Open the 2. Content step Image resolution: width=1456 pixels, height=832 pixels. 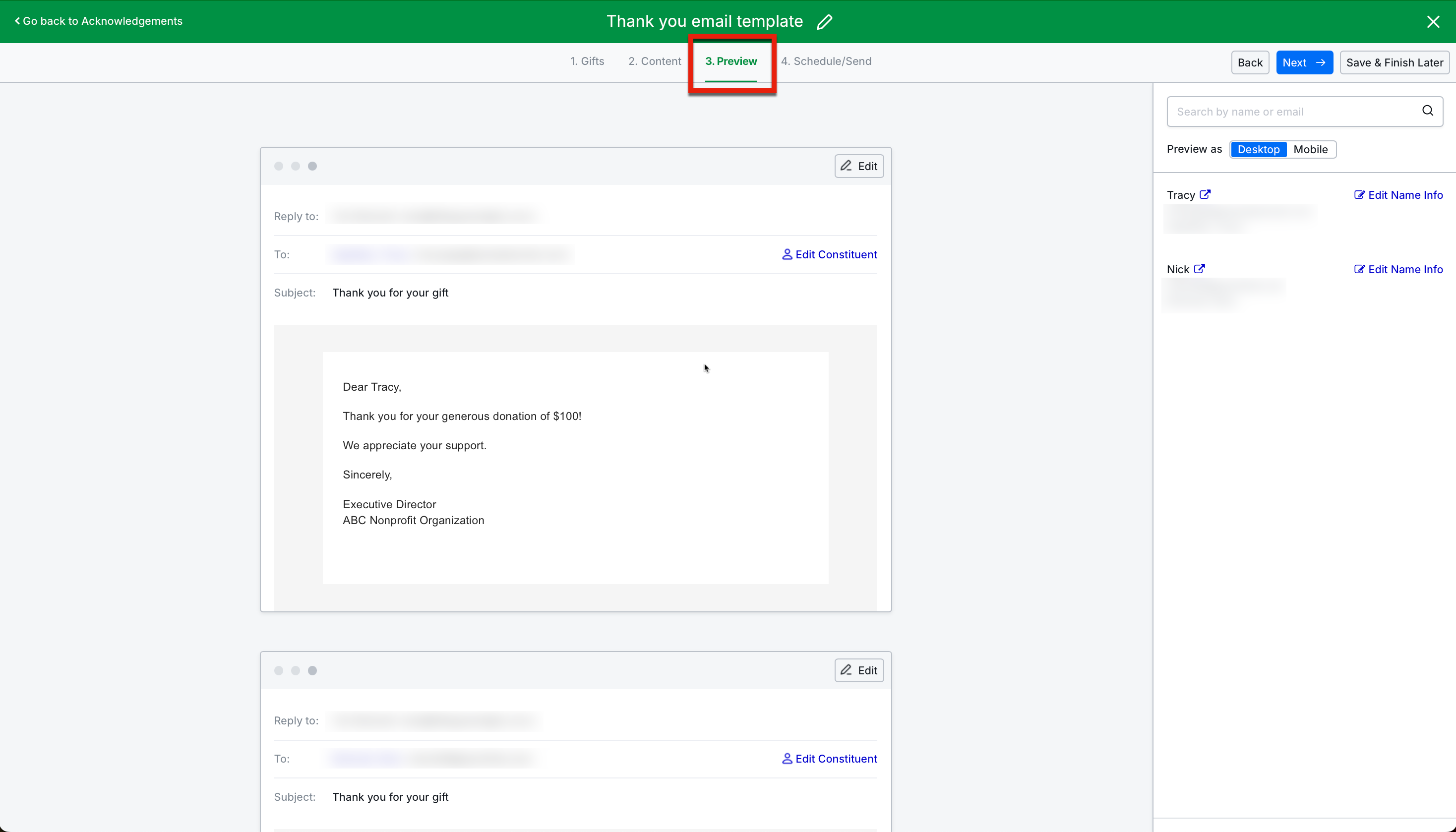[654, 61]
